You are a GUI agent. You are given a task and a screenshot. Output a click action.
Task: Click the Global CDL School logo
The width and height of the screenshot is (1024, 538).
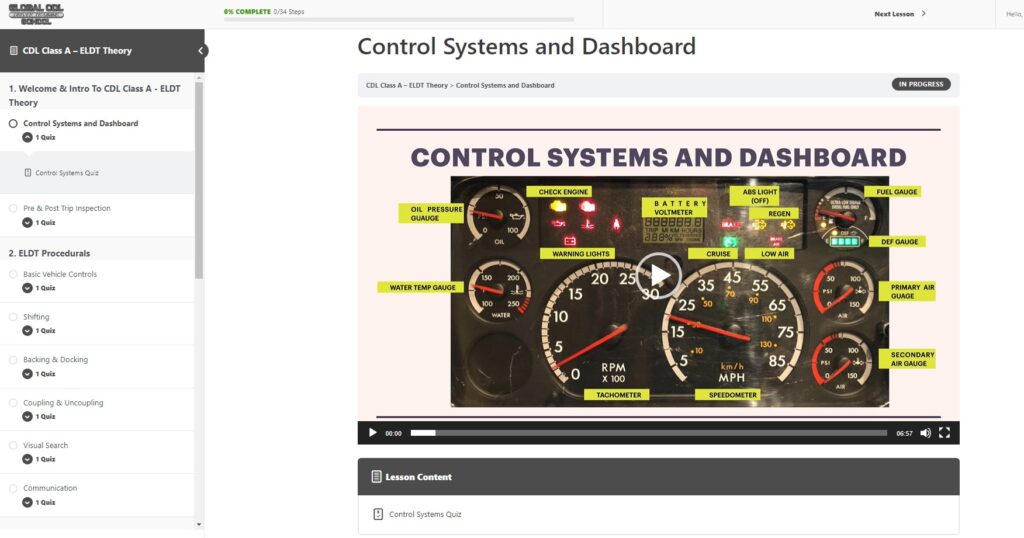tap(36, 13)
